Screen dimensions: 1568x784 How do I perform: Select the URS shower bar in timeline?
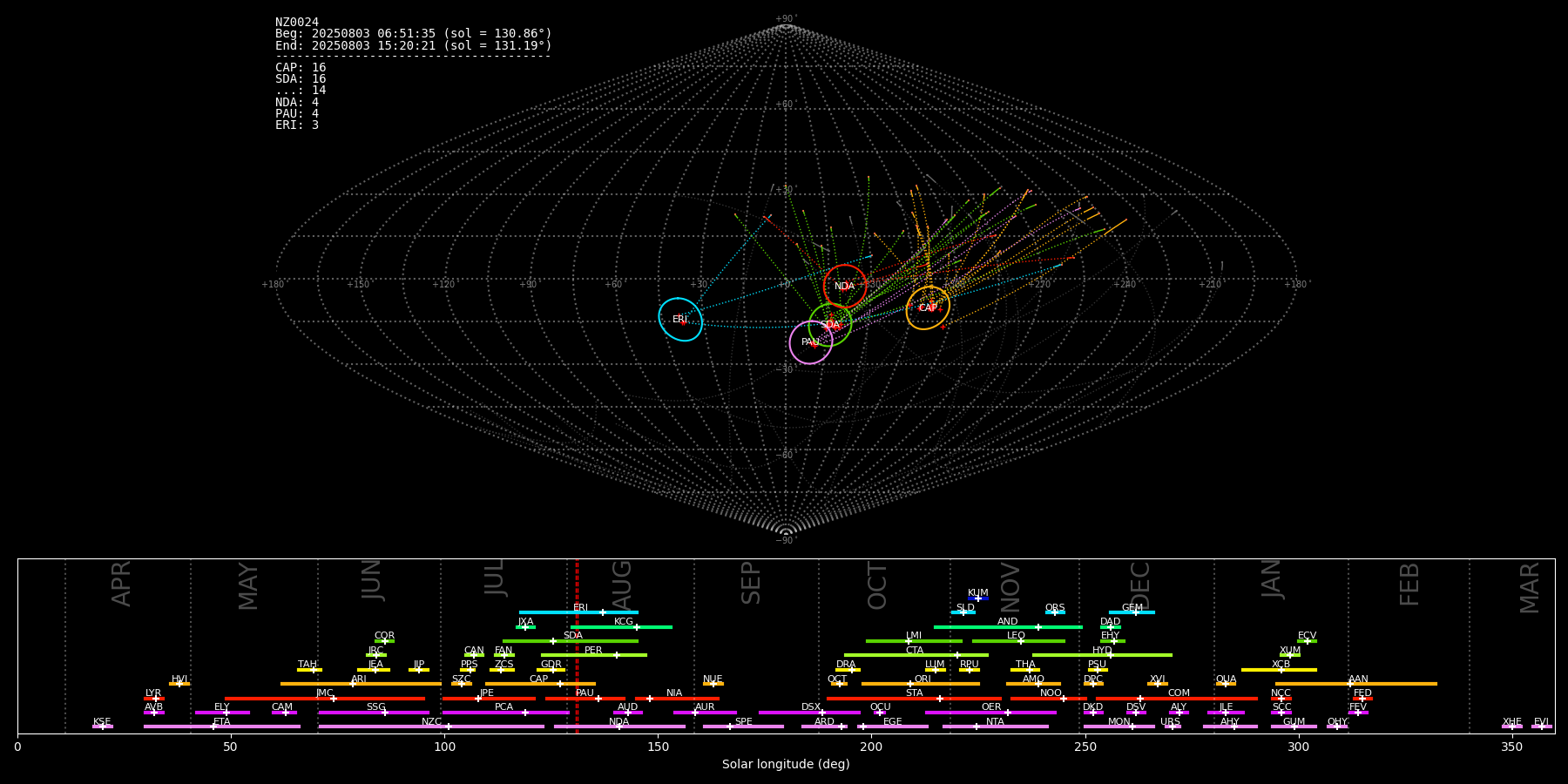[x=1173, y=727]
